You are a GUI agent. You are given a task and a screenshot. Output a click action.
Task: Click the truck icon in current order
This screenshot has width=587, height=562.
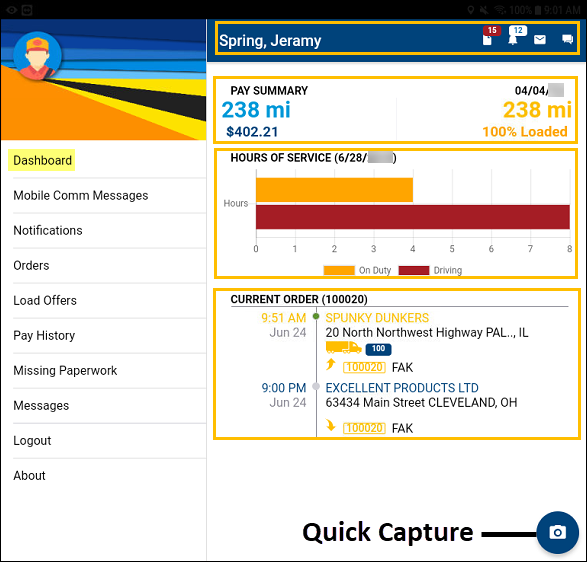click(x=343, y=347)
